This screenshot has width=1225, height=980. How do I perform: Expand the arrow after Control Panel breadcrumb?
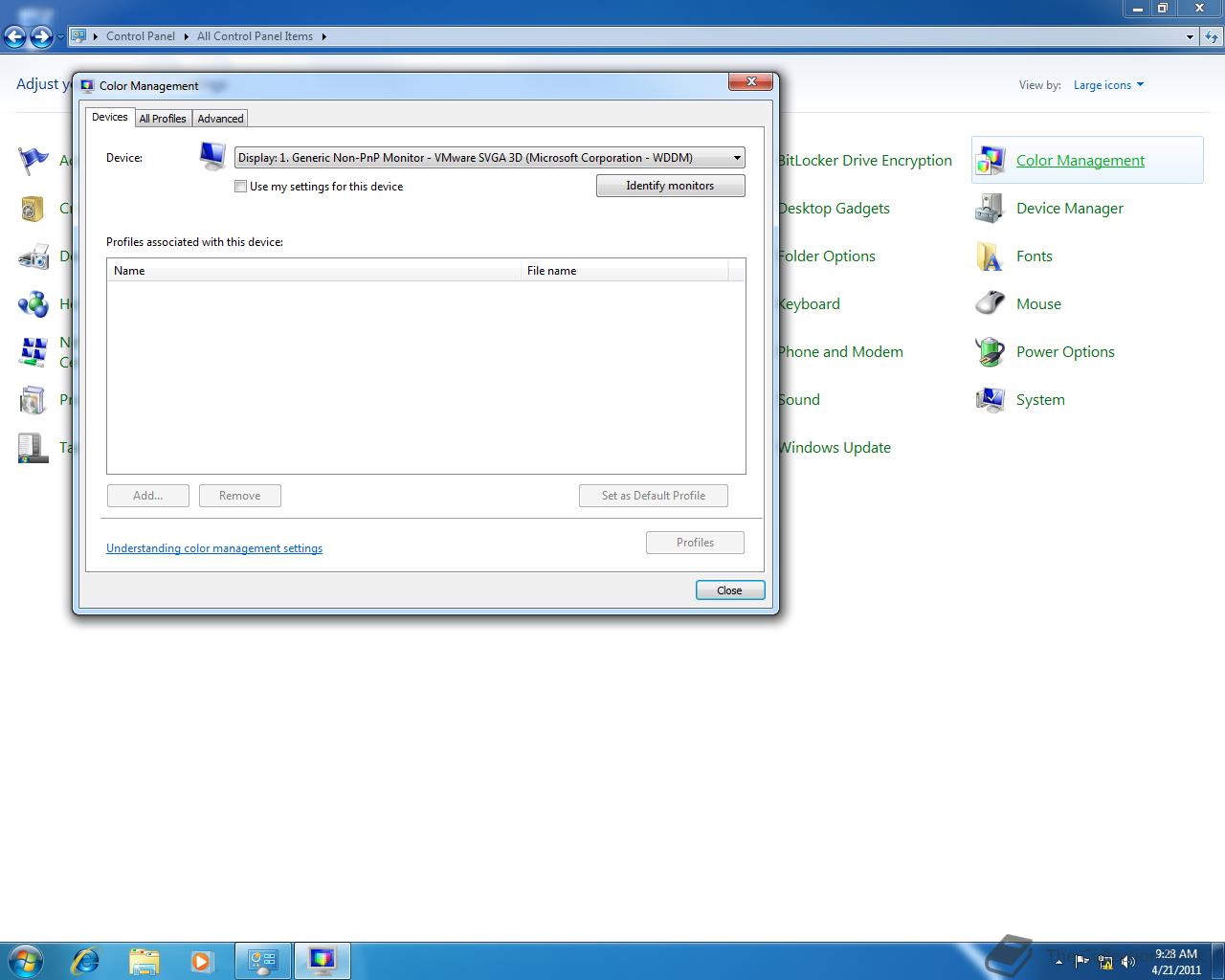pyautogui.click(x=186, y=36)
